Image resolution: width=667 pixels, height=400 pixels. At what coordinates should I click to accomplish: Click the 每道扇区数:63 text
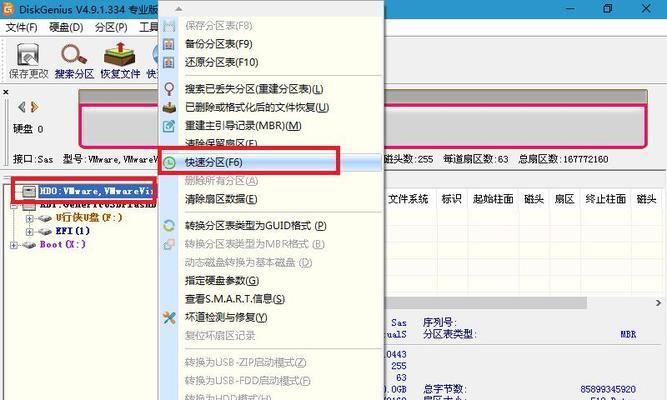point(476,160)
